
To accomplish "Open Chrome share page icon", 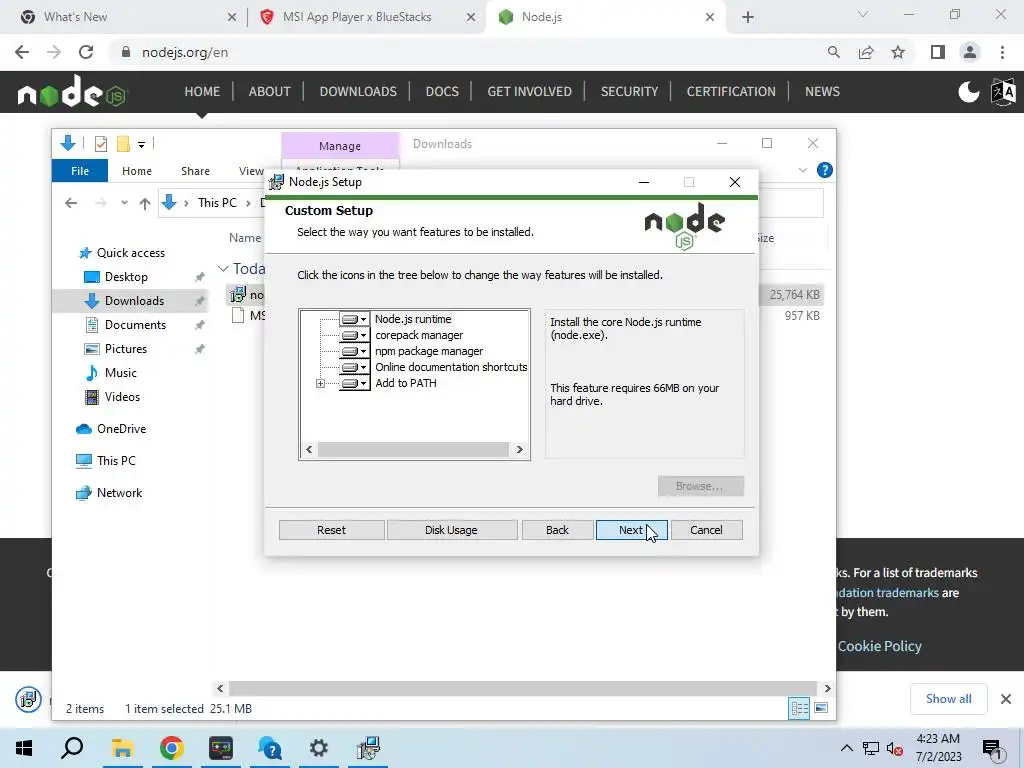I will click(x=866, y=52).
